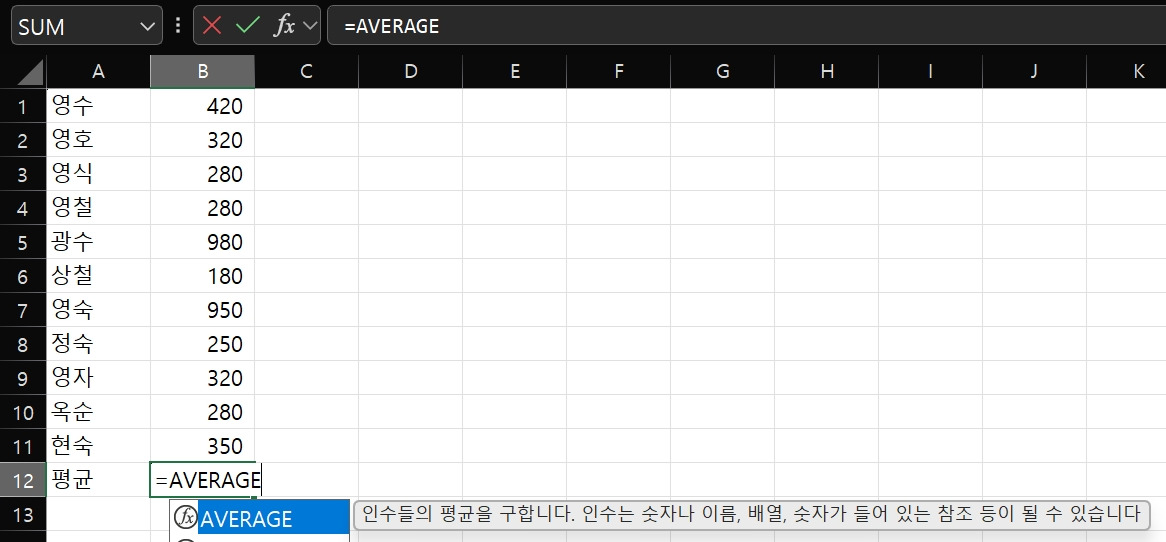Image resolution: width=1166 pixels, height=542 pixels.
Task: Click cell with value 420
Action: (202, 106)
